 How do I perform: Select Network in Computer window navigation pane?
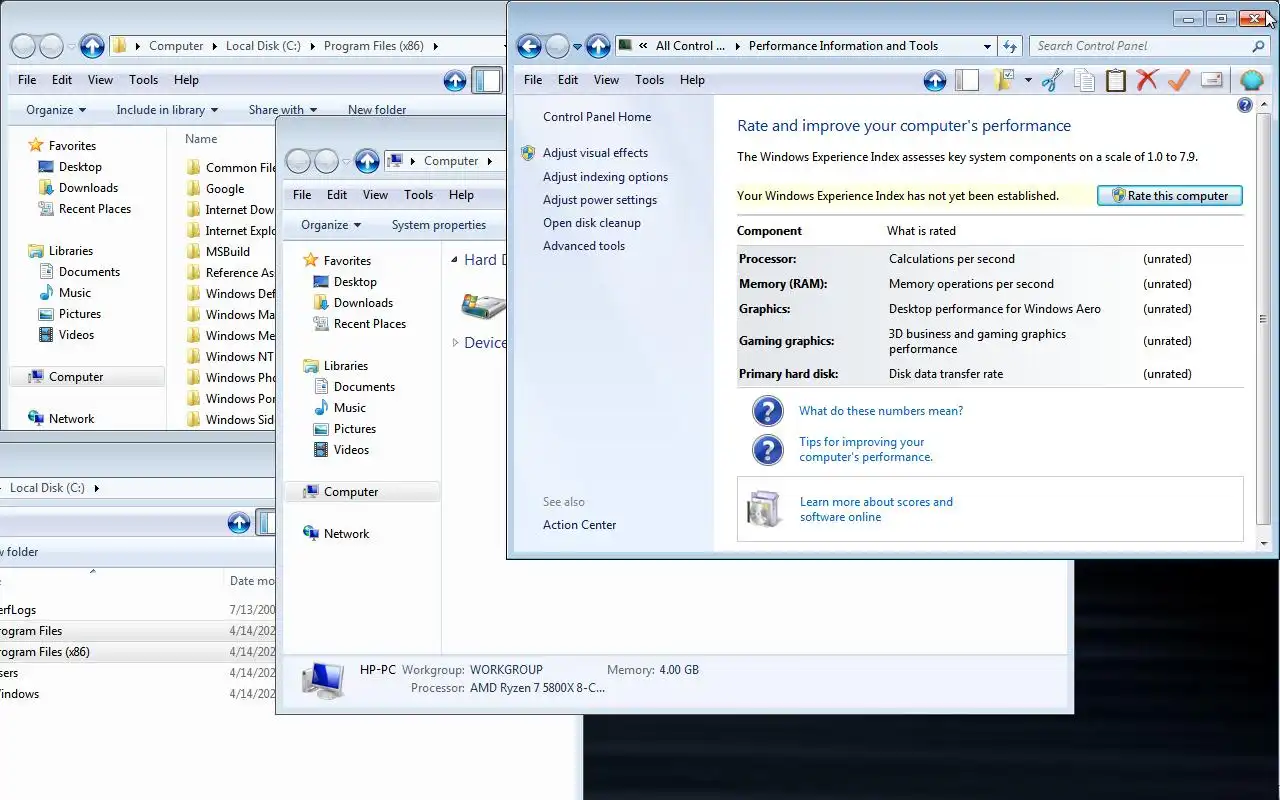pos(346,534)
